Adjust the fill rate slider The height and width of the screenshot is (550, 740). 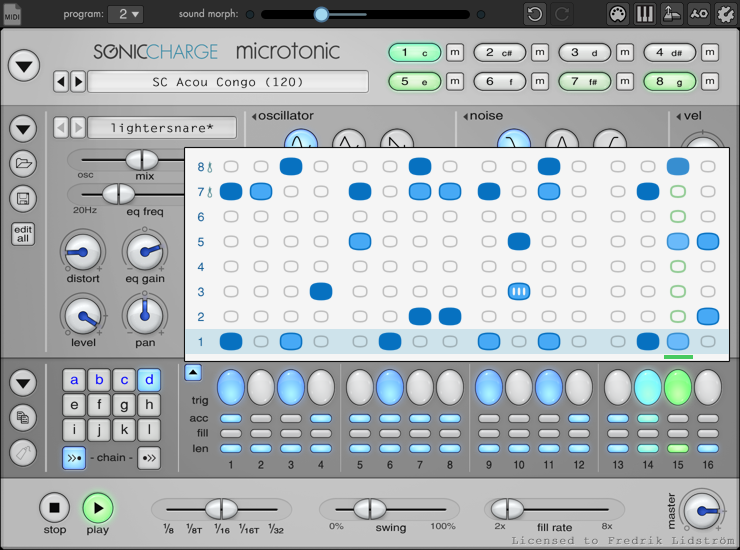[555, 509]
